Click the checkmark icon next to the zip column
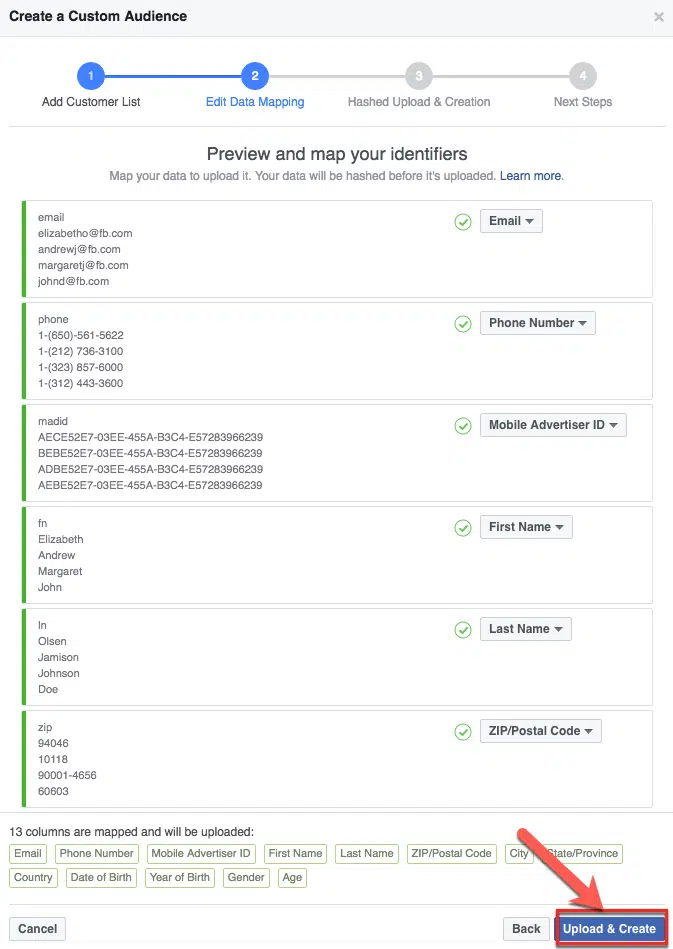This screenshot has width=673, height=949. [x=462, y=732]
